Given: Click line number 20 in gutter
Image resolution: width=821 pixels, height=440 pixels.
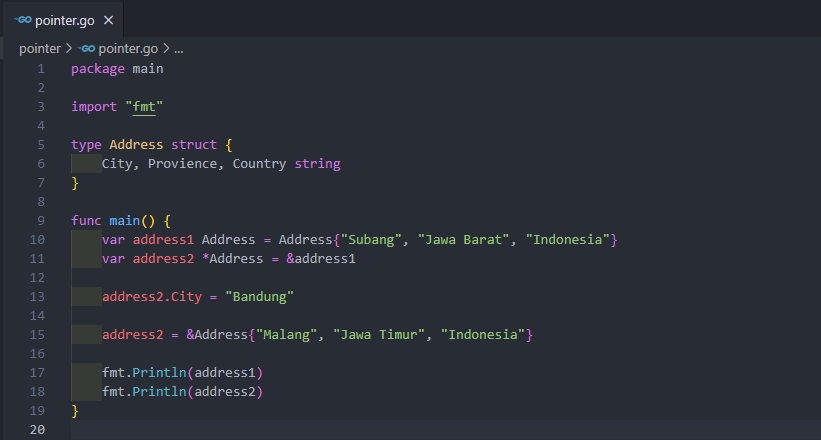Looking at the screenshot, I should click(x=37, y=430).
